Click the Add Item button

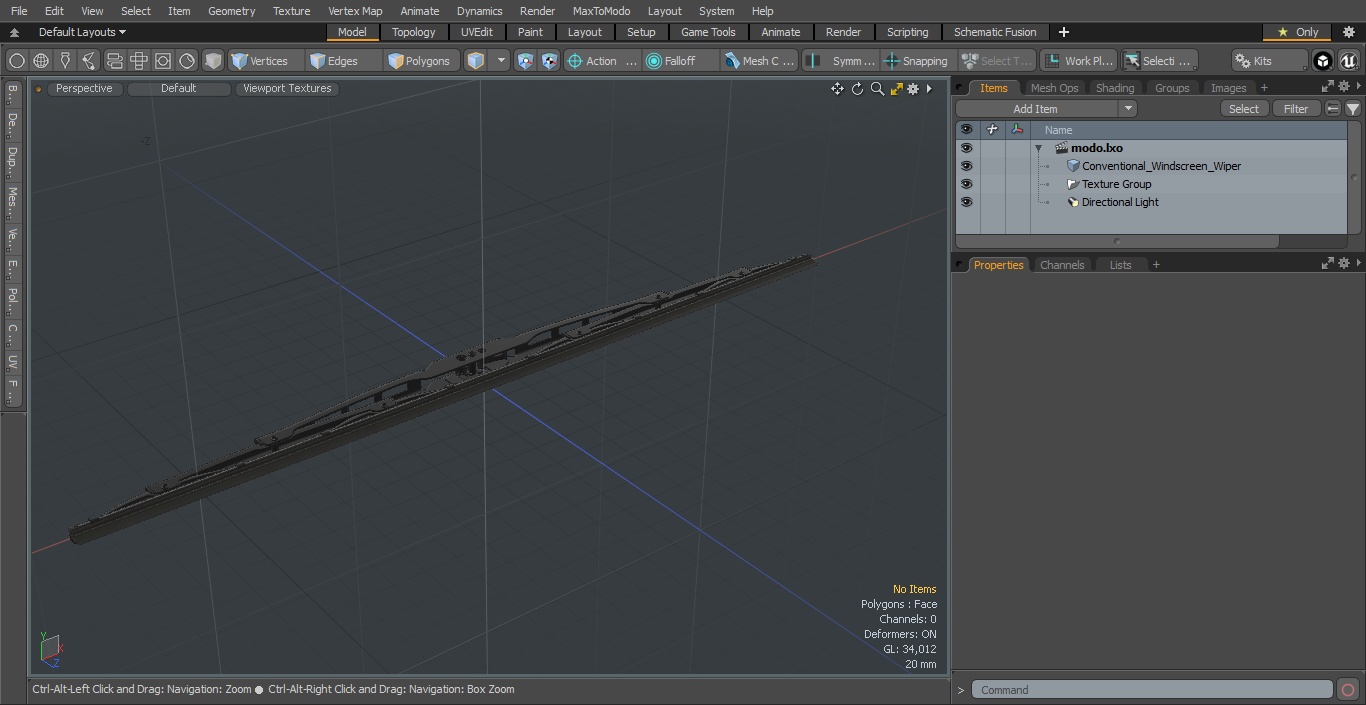(1036, 109)
